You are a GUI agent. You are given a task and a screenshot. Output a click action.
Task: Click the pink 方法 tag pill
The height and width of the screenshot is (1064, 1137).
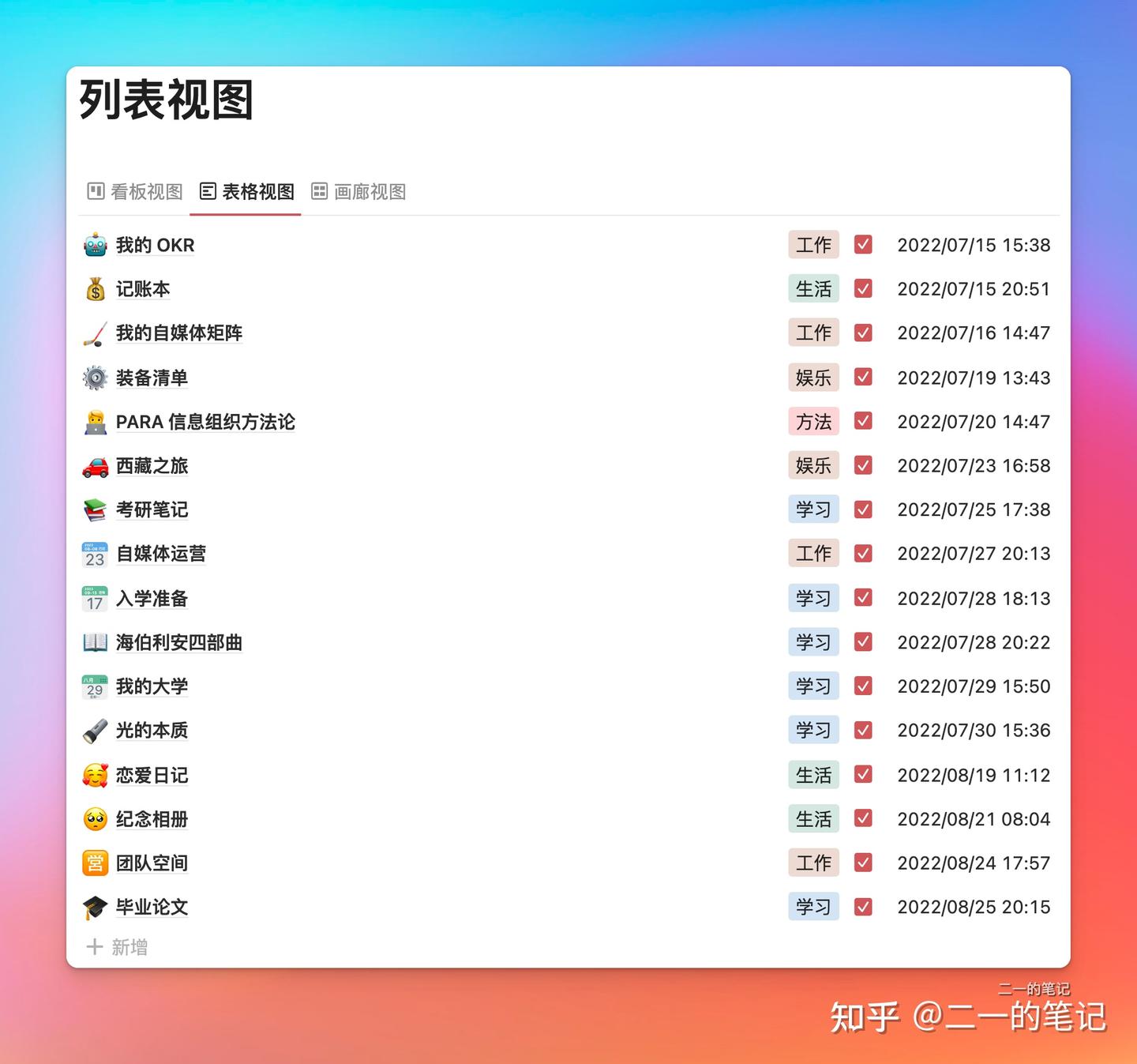pos(813,422)
